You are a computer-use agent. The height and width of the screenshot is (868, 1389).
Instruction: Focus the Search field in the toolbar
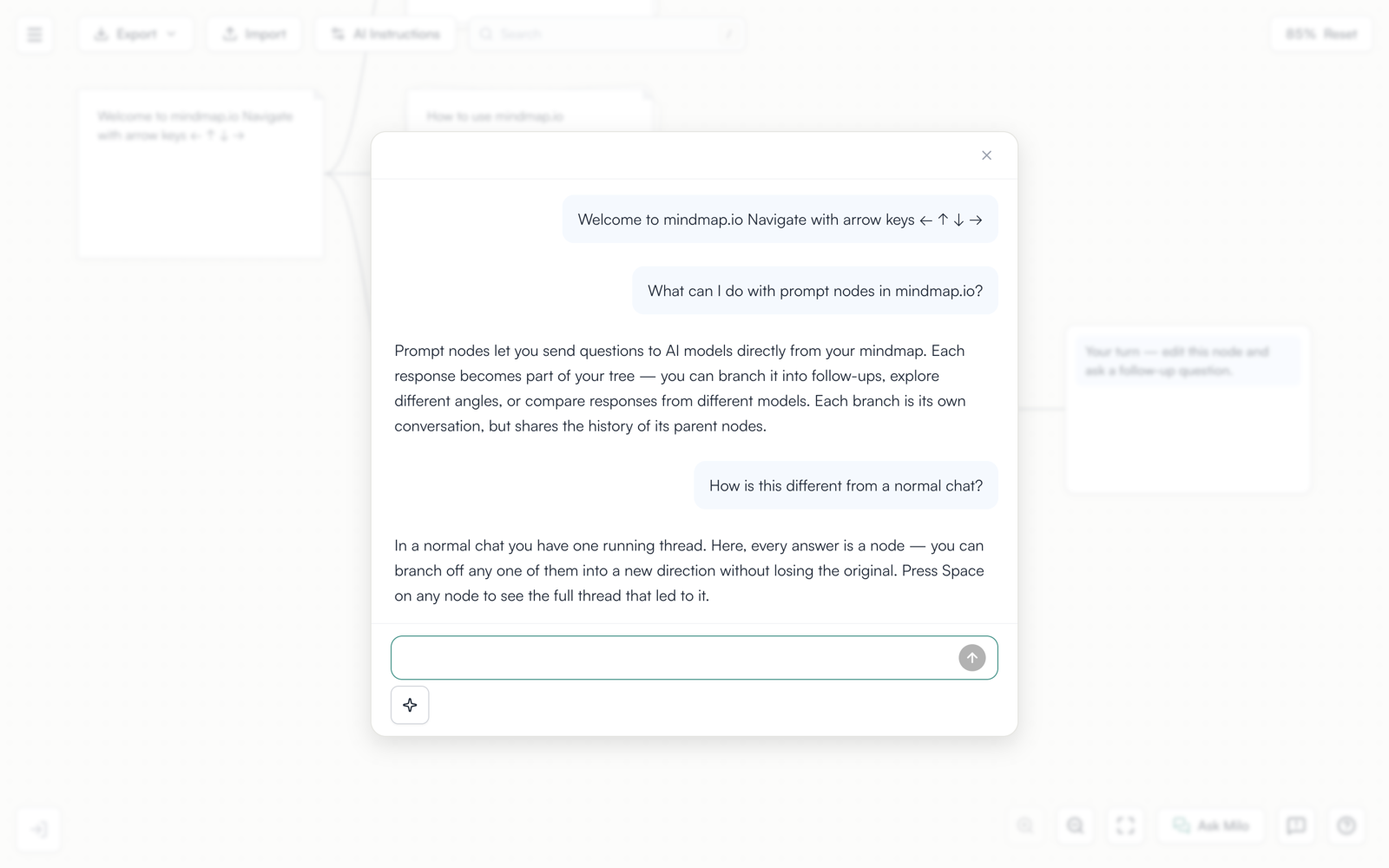click(x=607, y=35)
